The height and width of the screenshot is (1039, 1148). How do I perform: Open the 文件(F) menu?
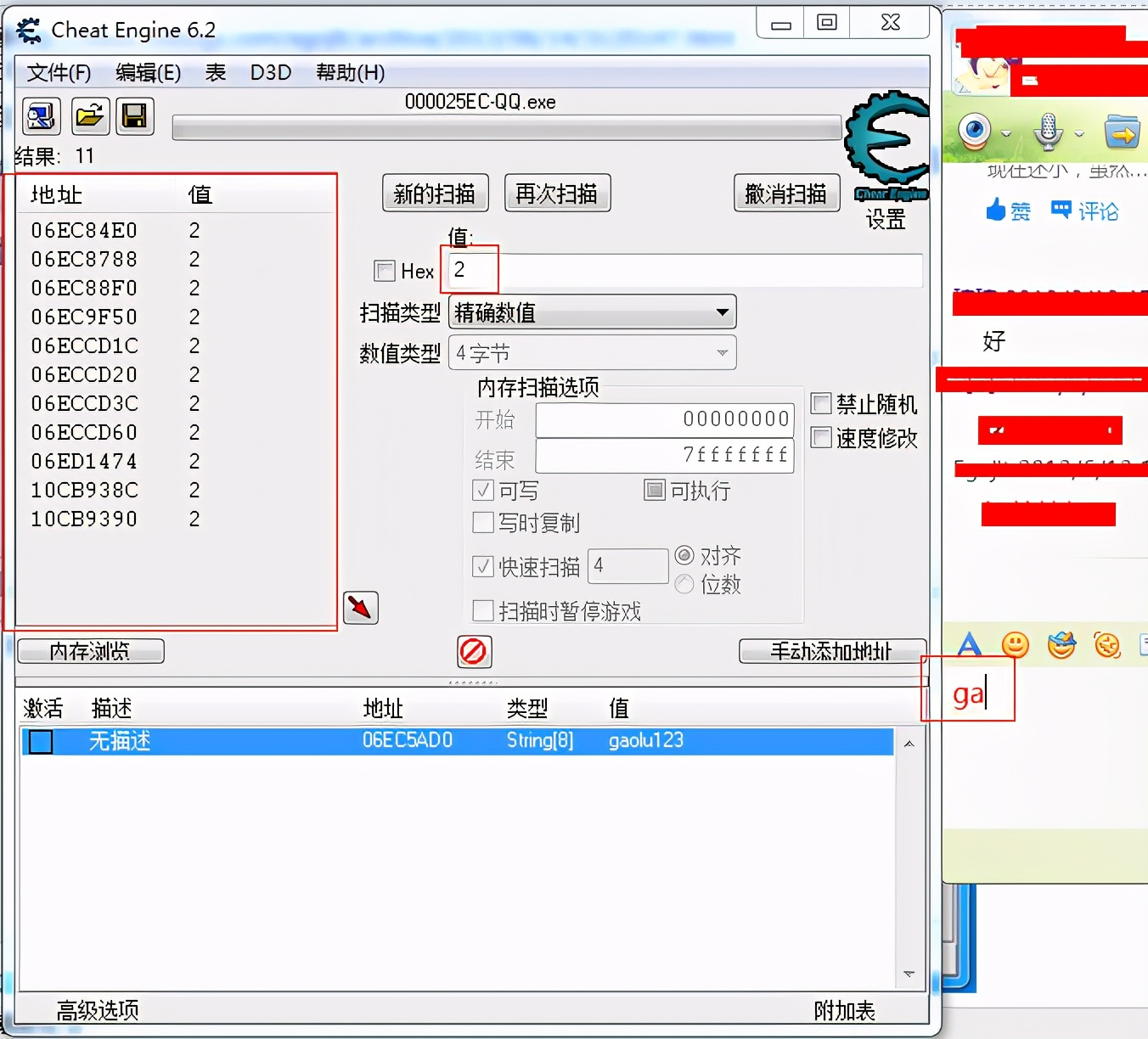[x=59, y=73]
